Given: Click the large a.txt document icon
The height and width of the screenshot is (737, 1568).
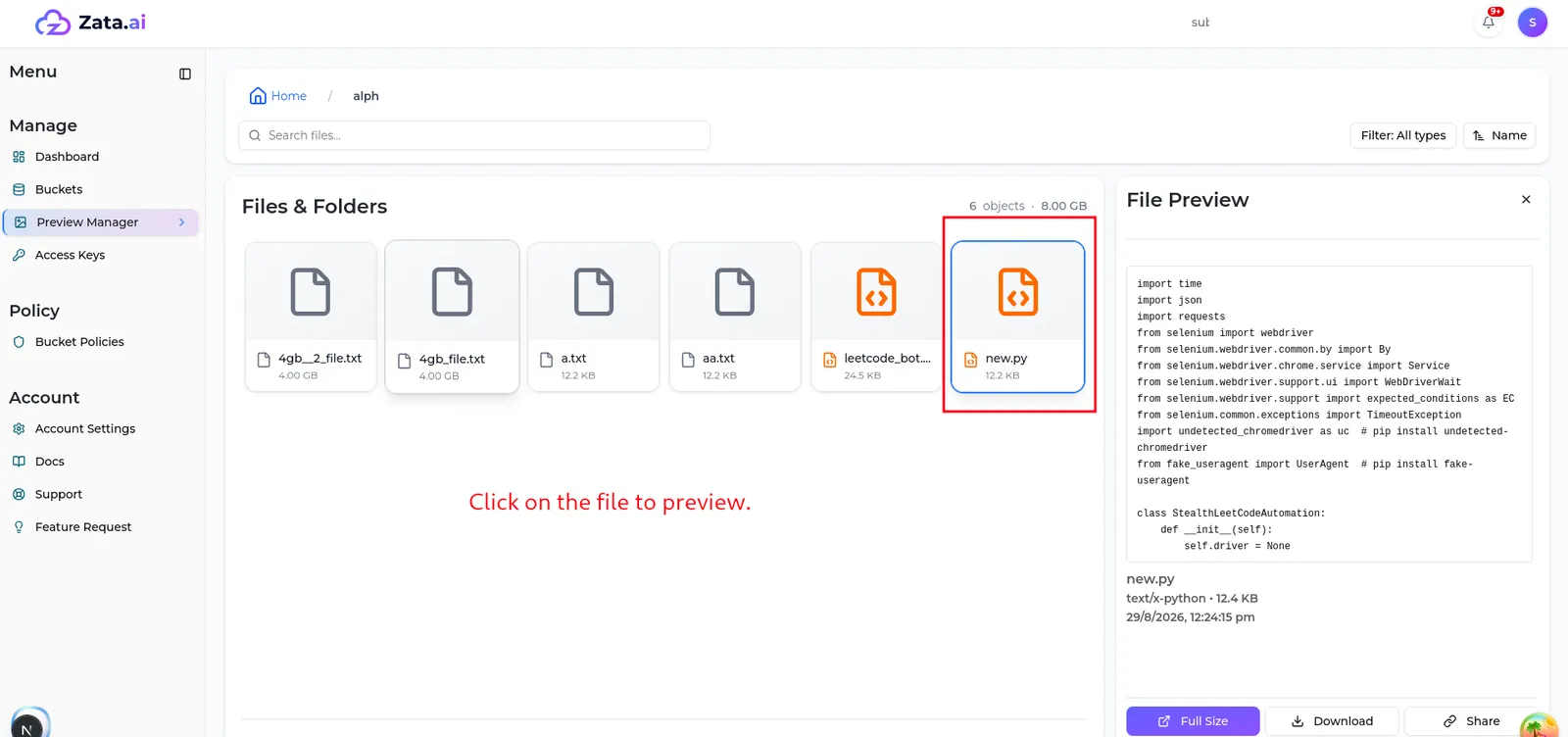Looking at the screenshot, I should (x=594, y=292).
